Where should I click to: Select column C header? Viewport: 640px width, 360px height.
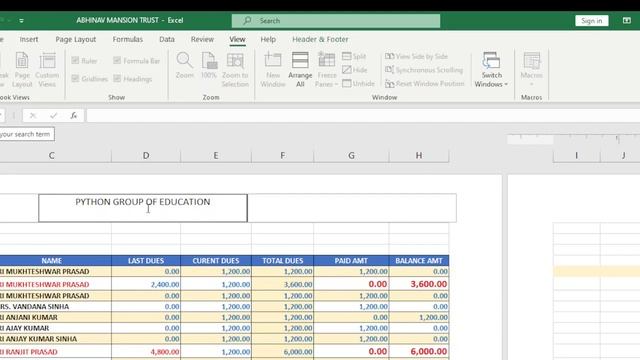(x=51, y=156)
